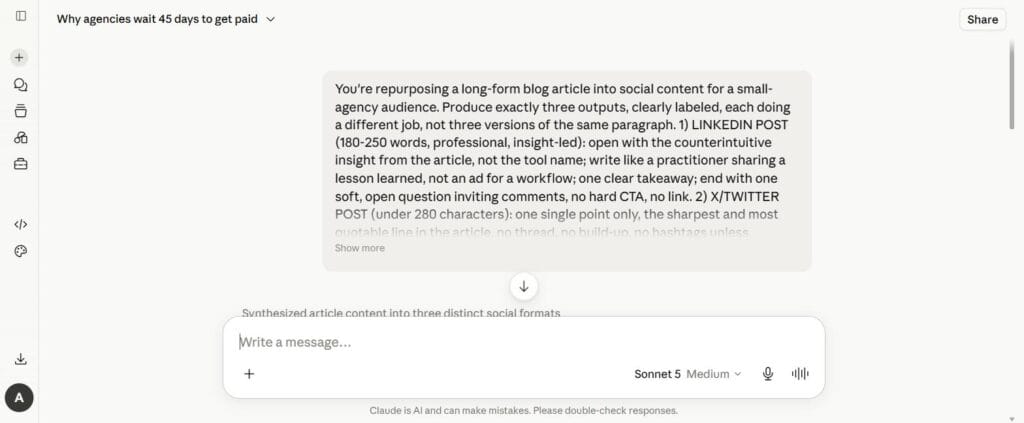
Task: Add attachment with plus in composer
Action: tap(249, 374)
